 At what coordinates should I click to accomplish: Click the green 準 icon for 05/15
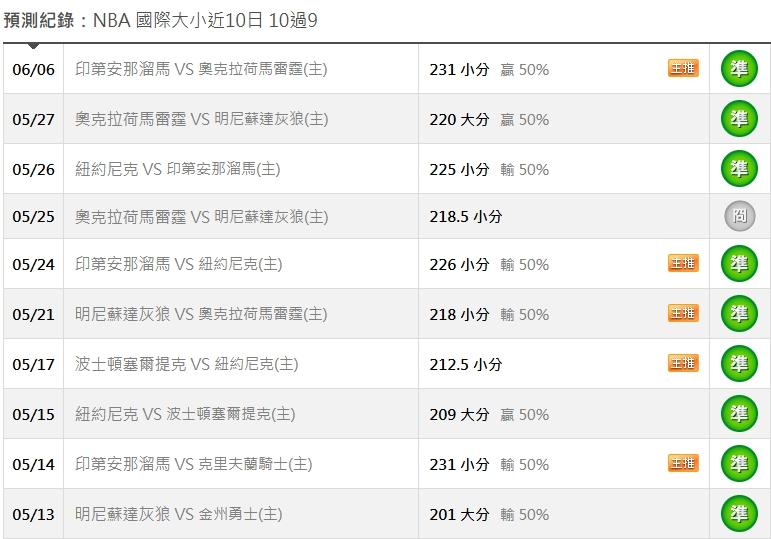click(739, 414)
